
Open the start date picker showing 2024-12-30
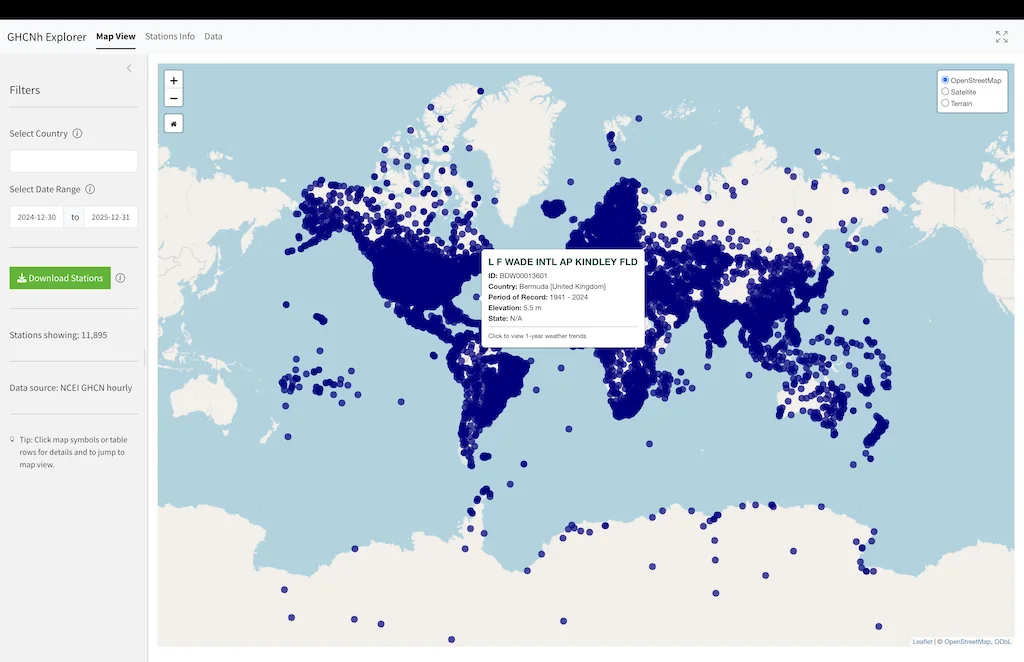pos(36,216)
